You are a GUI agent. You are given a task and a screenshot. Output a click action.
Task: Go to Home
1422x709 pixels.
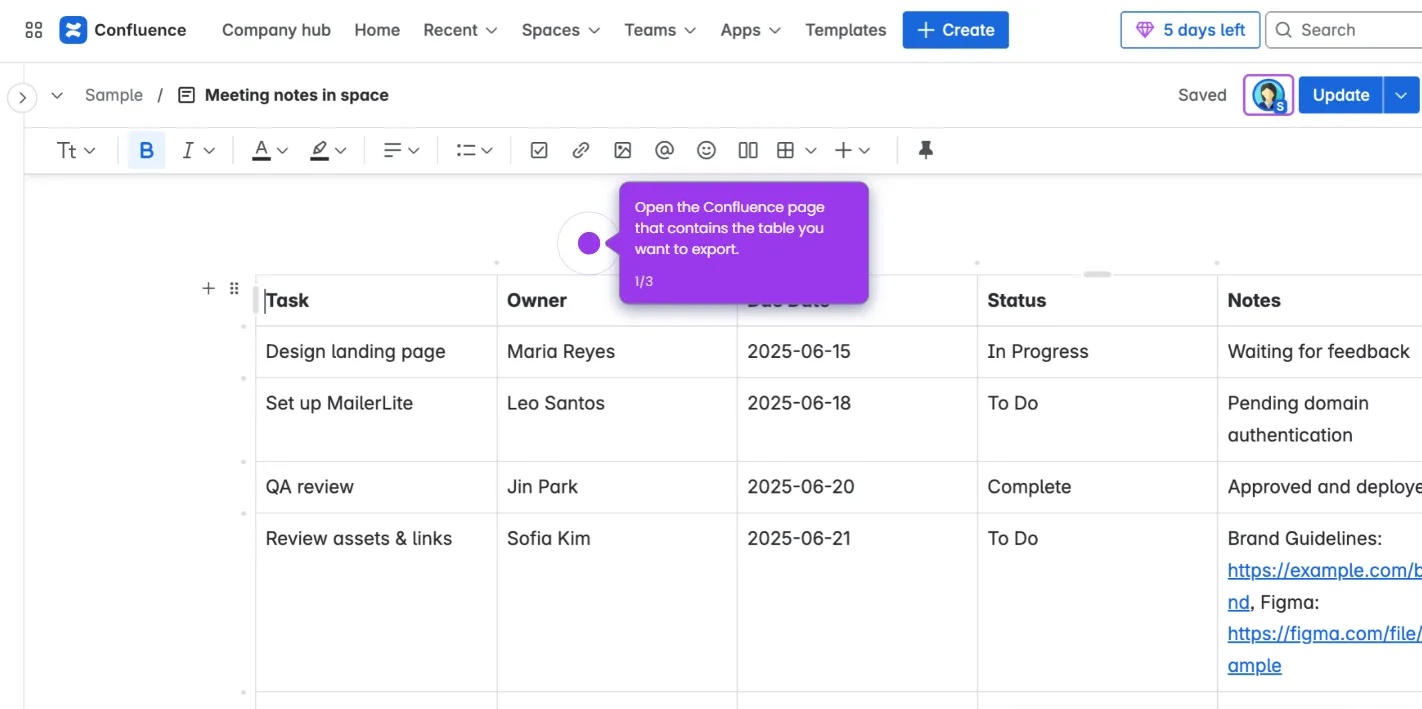[x=377, y=30]
